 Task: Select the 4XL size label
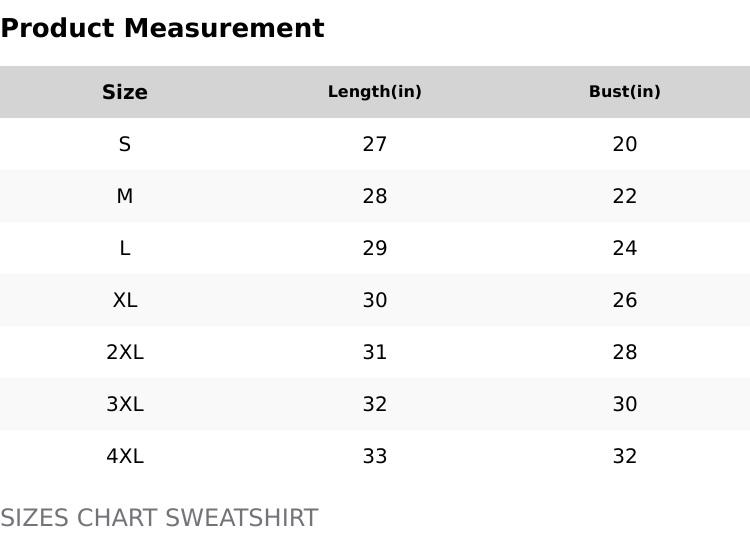[125, 456]
